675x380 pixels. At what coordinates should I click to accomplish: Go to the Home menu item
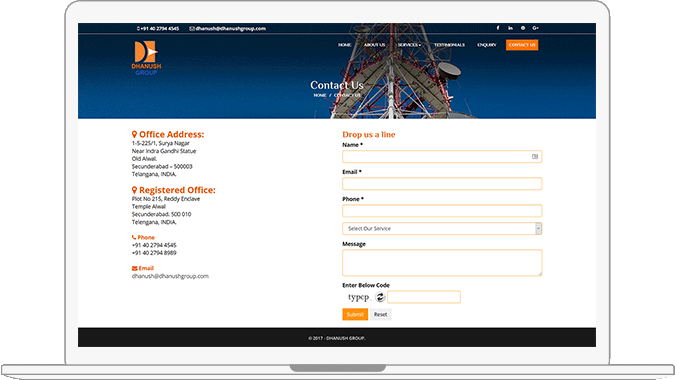click(x=344, y=45)
